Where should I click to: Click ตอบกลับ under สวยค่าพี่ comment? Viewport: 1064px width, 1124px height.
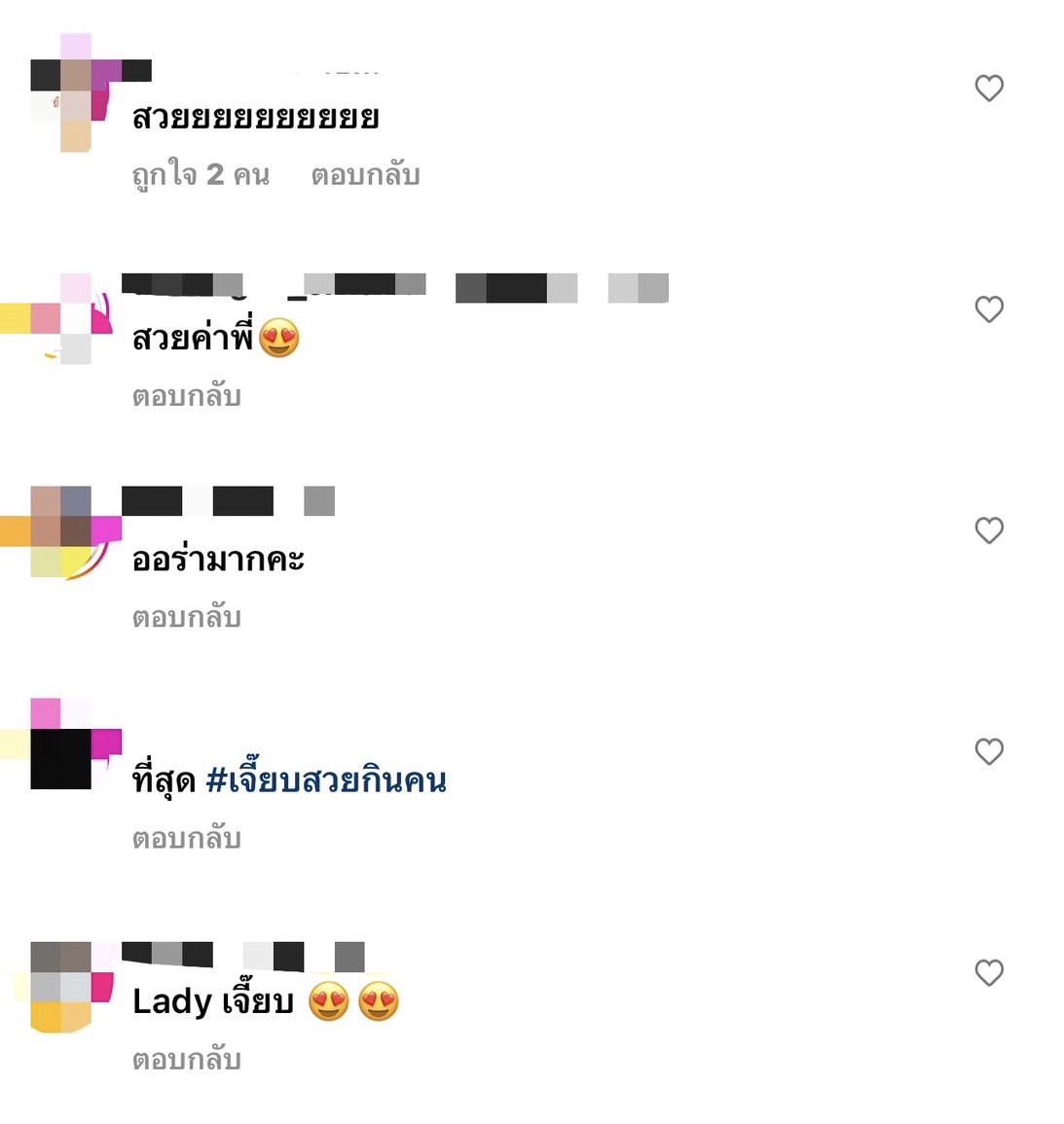(186, 396)
